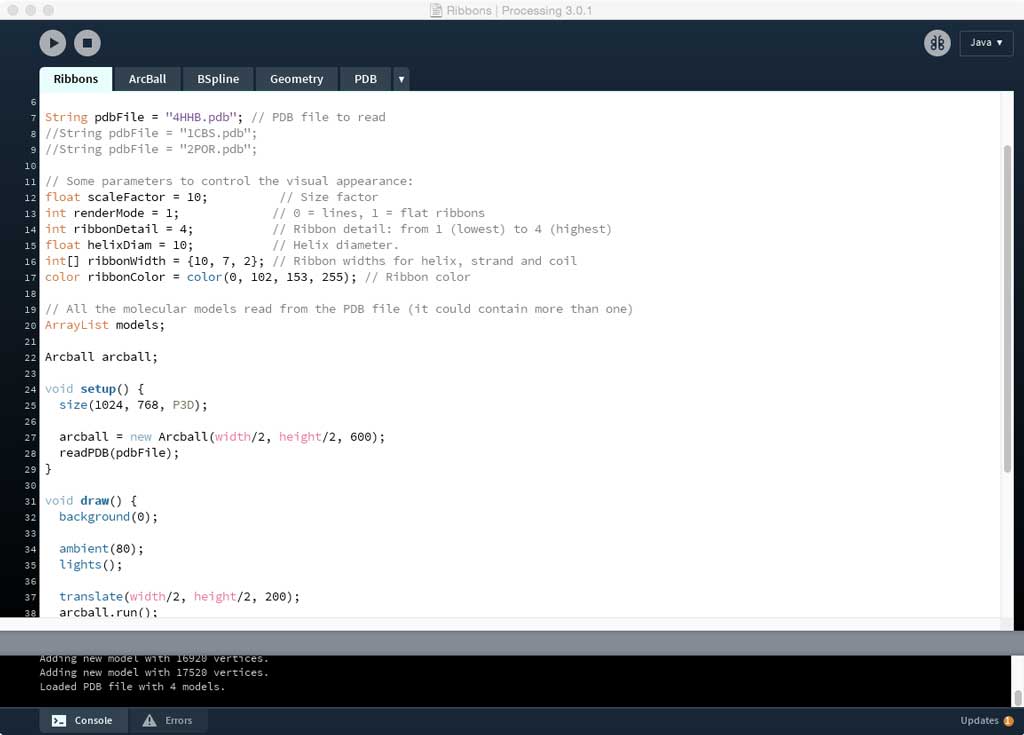Click the Updates notification link
Image resolution: width=1024 pixels, height=735 pixels.
tap(978, 720)
